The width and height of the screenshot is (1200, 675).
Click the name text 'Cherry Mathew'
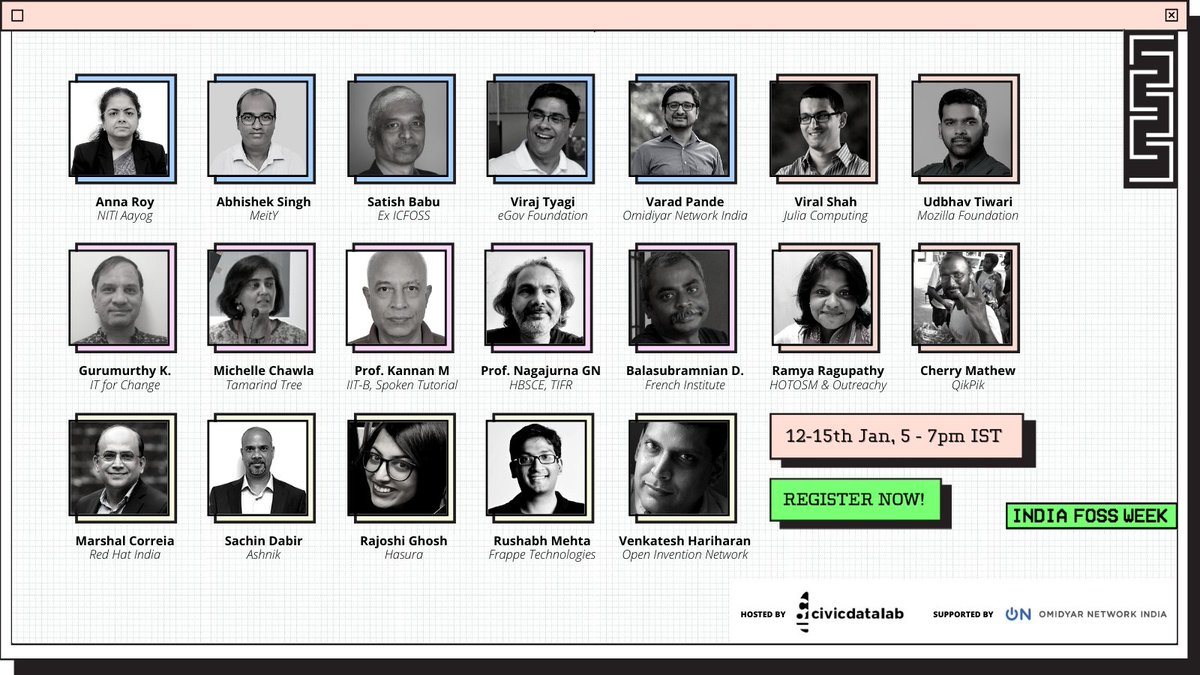pos(968,370)
